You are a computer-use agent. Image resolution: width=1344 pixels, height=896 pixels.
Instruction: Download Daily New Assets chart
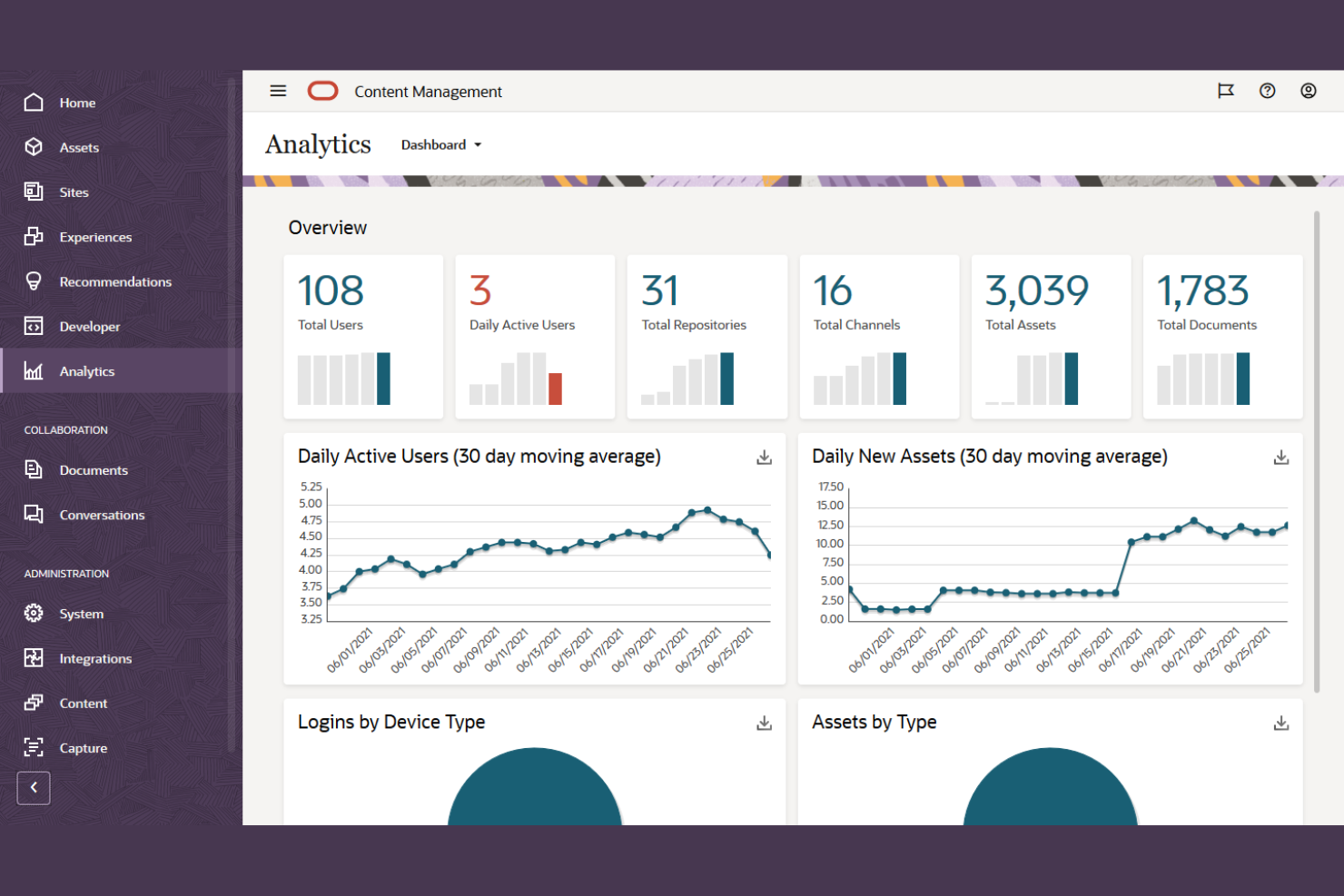point(1280,458)
